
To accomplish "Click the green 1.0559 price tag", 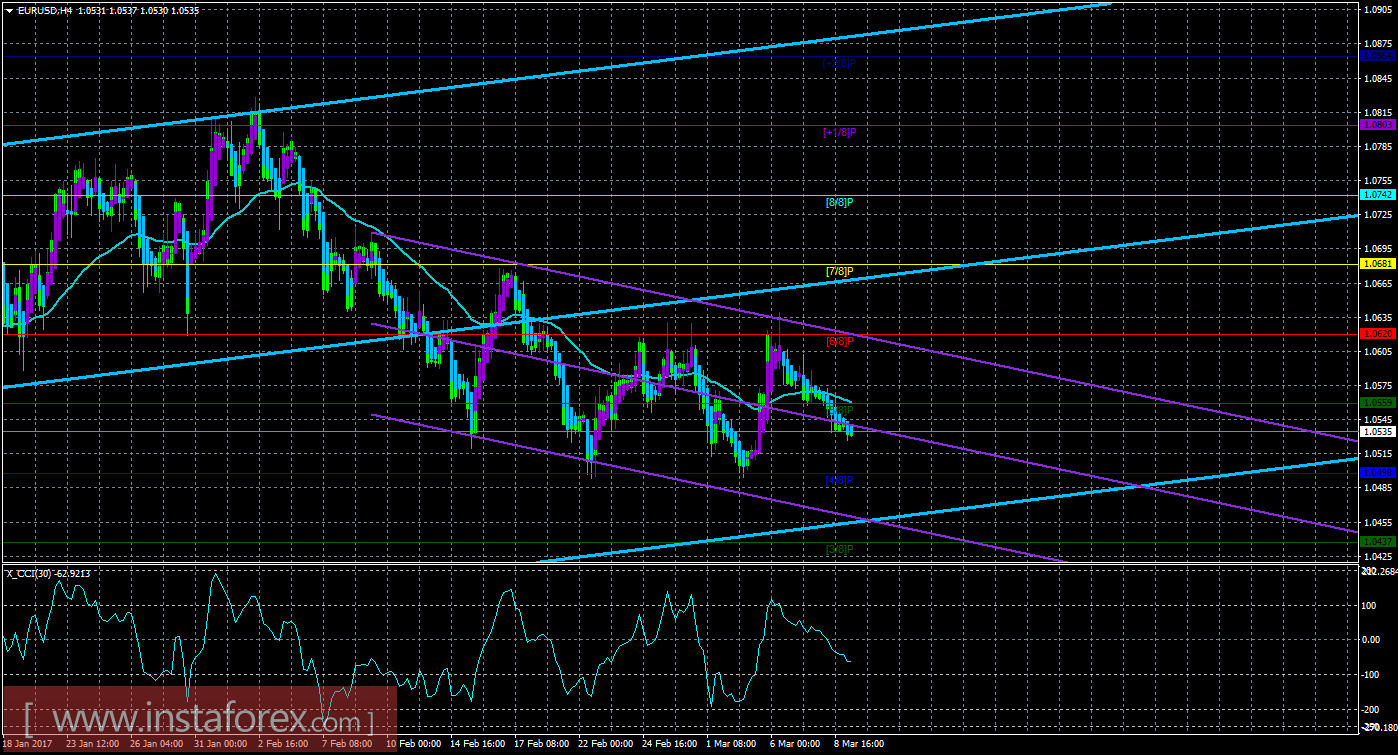I will [x=1377, y=402].
